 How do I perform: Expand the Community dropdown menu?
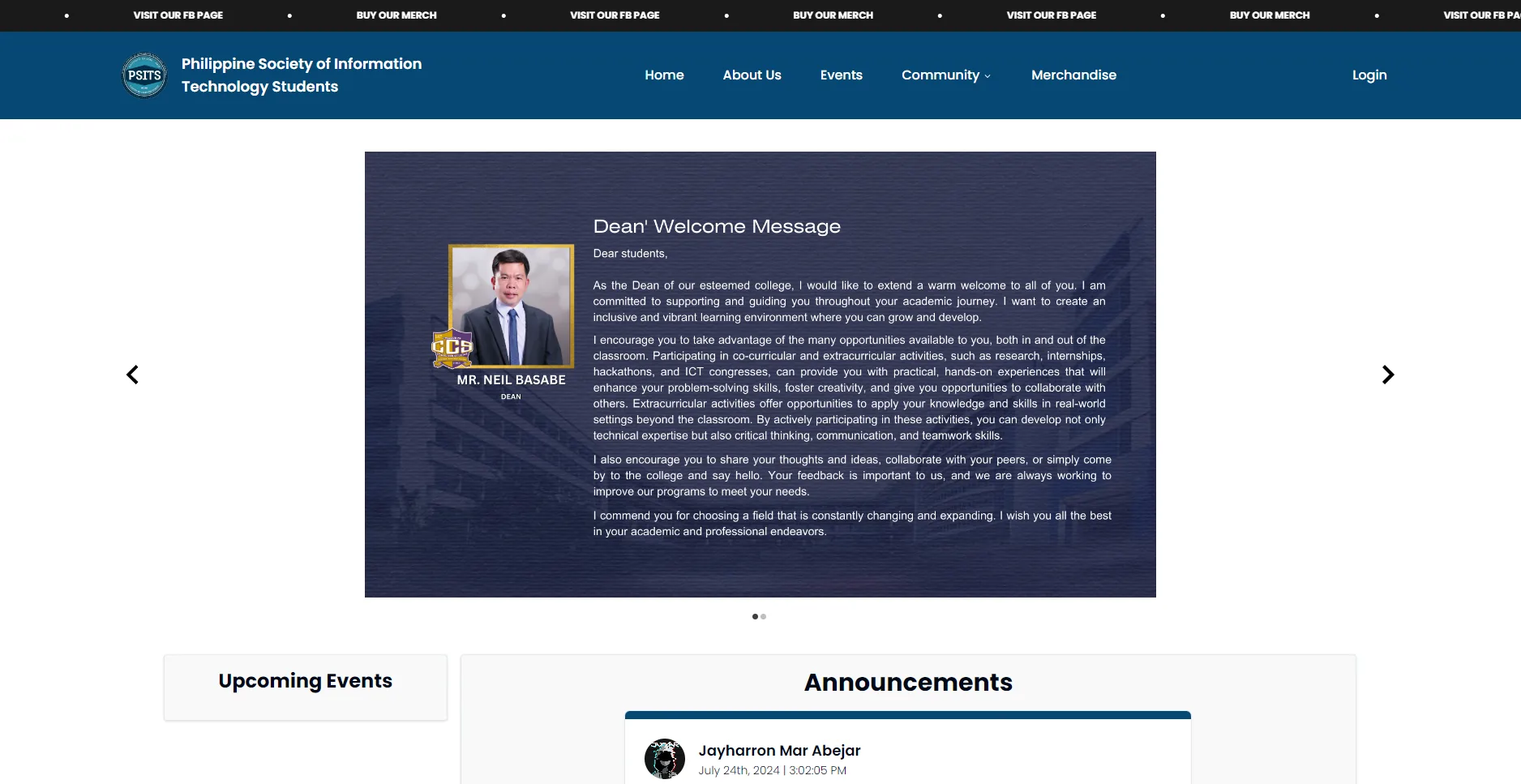click(945, 75)
